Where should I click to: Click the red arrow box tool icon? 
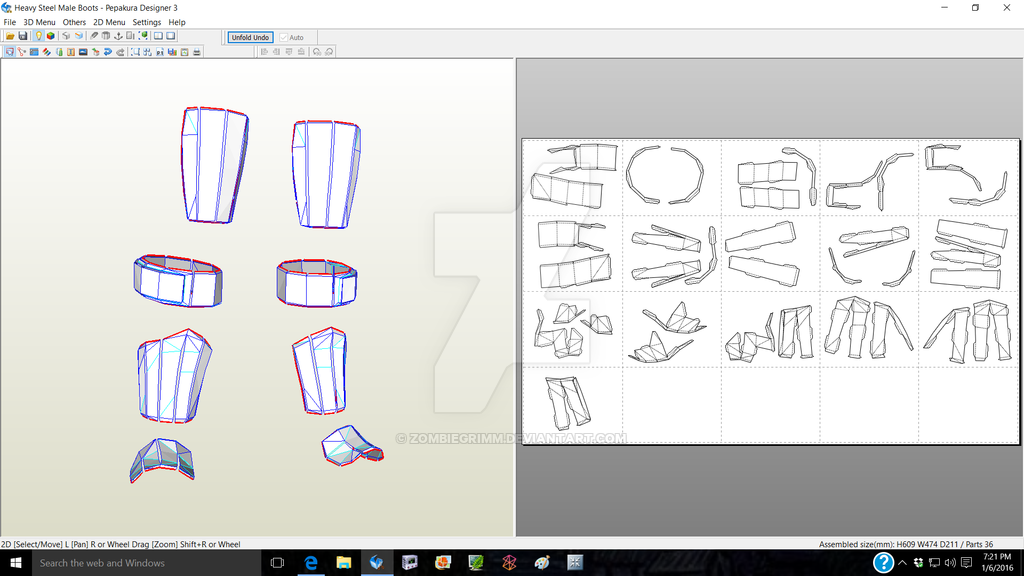(95, 52)
